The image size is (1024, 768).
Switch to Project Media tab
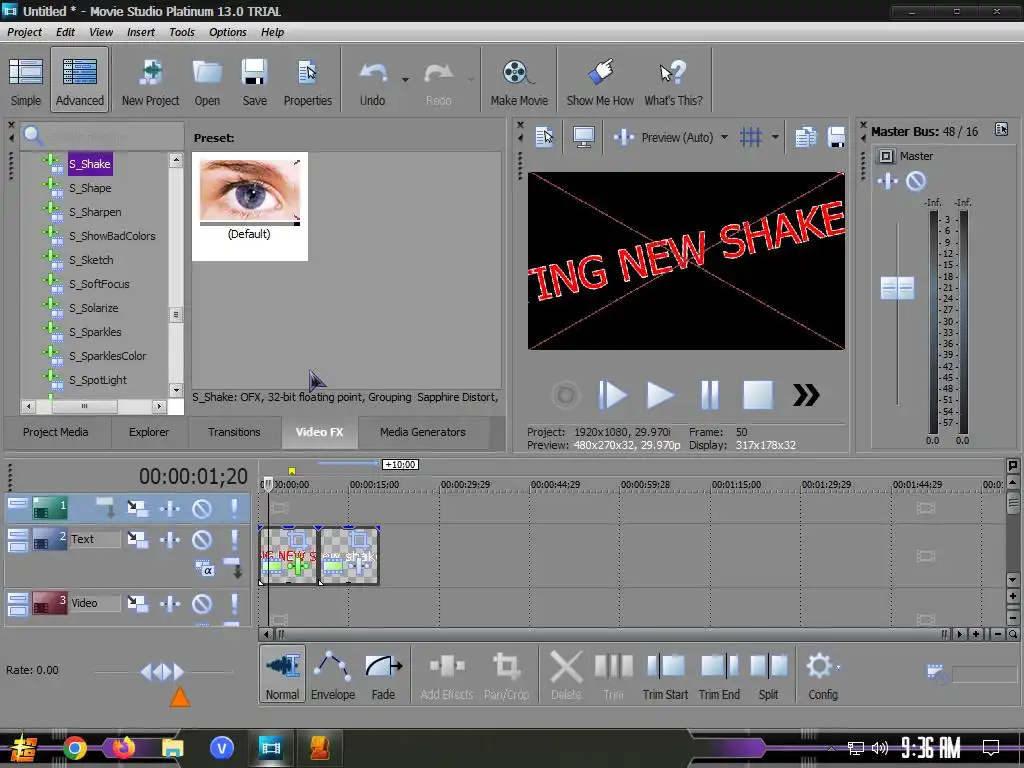[56, 432]
